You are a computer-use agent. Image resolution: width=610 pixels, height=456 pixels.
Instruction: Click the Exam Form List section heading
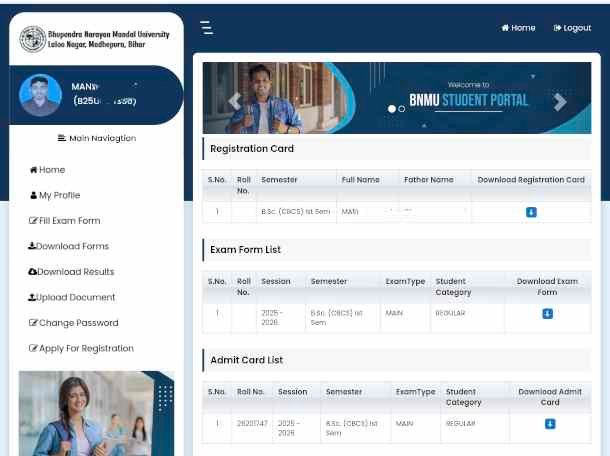245,250
